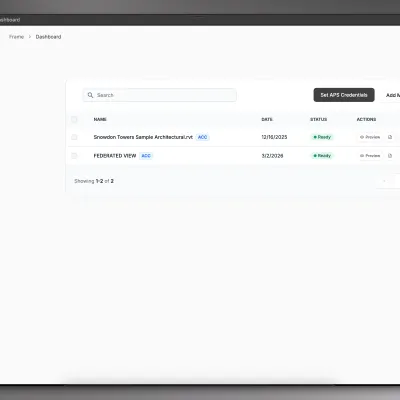
Task: Click the Set APS Credentials button
Action: tap(344, 95)
